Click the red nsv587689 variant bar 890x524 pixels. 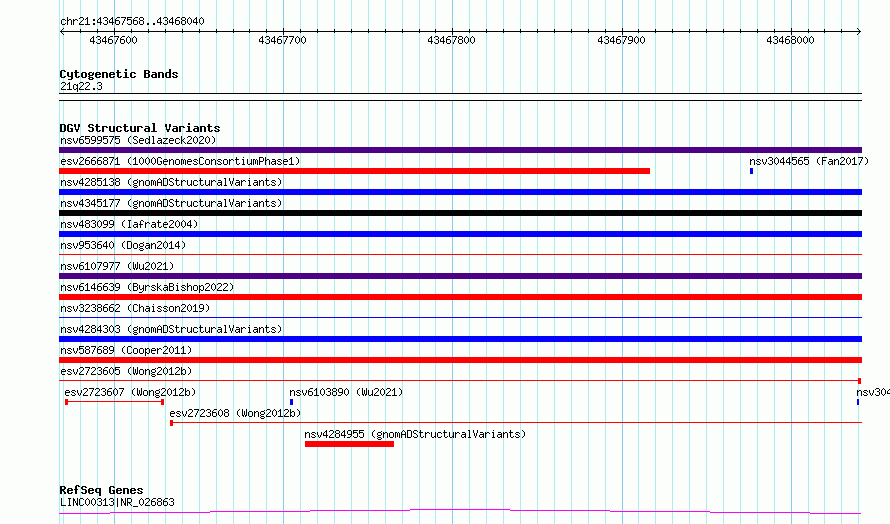460,360
